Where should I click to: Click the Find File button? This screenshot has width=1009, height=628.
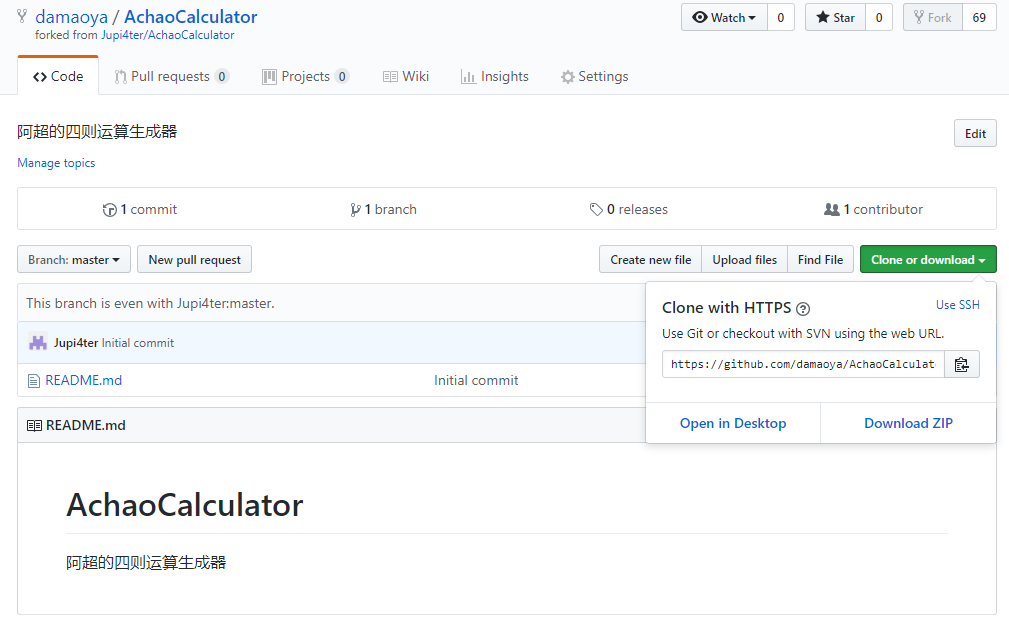pyautogui.click(x=820, y=259)
